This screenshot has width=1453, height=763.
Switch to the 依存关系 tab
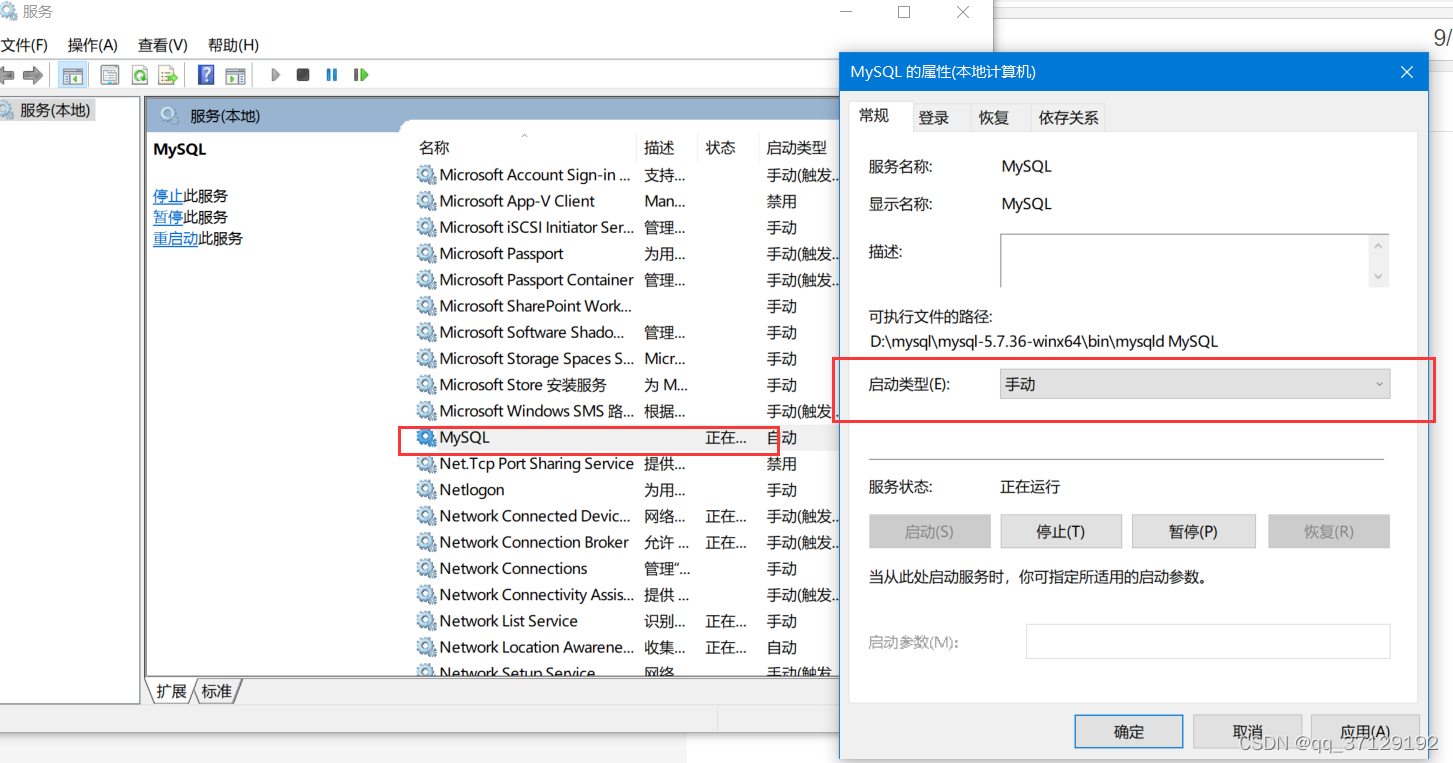tap(1068, 118)
